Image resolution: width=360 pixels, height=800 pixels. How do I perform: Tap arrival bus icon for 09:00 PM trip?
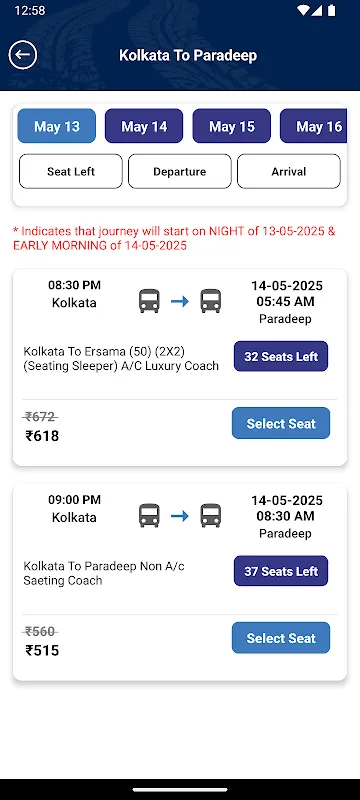click(211, 516)
